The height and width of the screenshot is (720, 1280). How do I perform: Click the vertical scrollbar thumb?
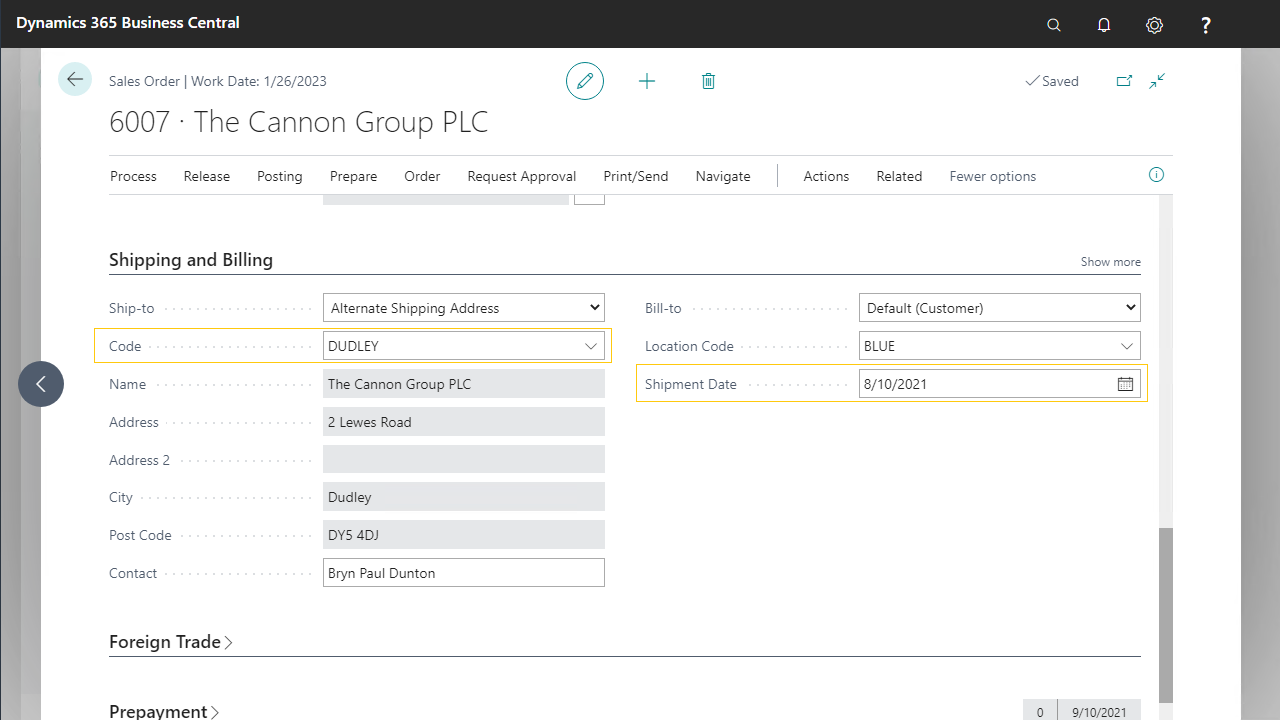pos(1166,615)
